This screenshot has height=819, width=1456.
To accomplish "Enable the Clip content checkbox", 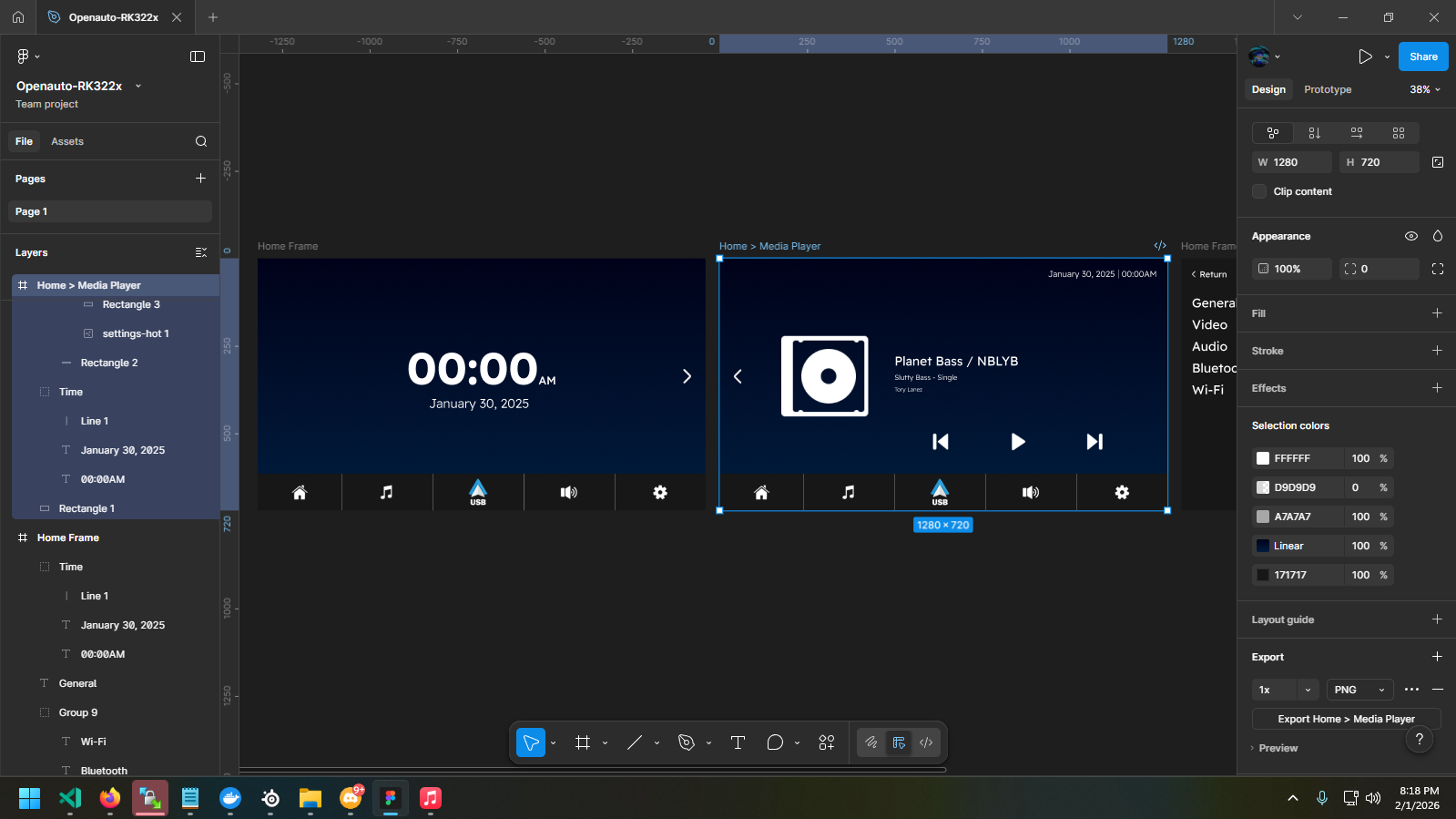I will coord(1259,191).
